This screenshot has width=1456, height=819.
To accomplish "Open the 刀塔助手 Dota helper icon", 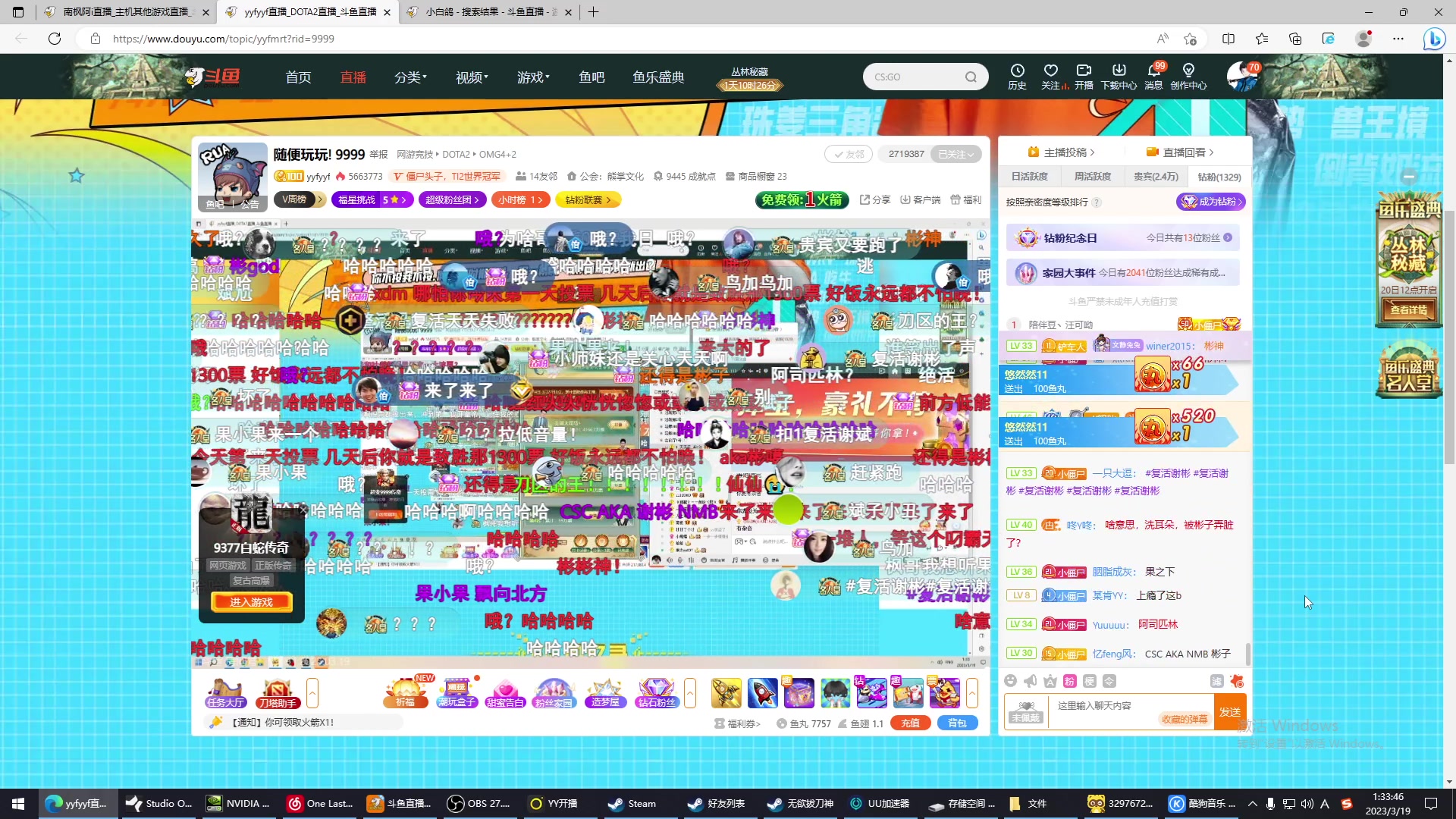I will point(278,692).
